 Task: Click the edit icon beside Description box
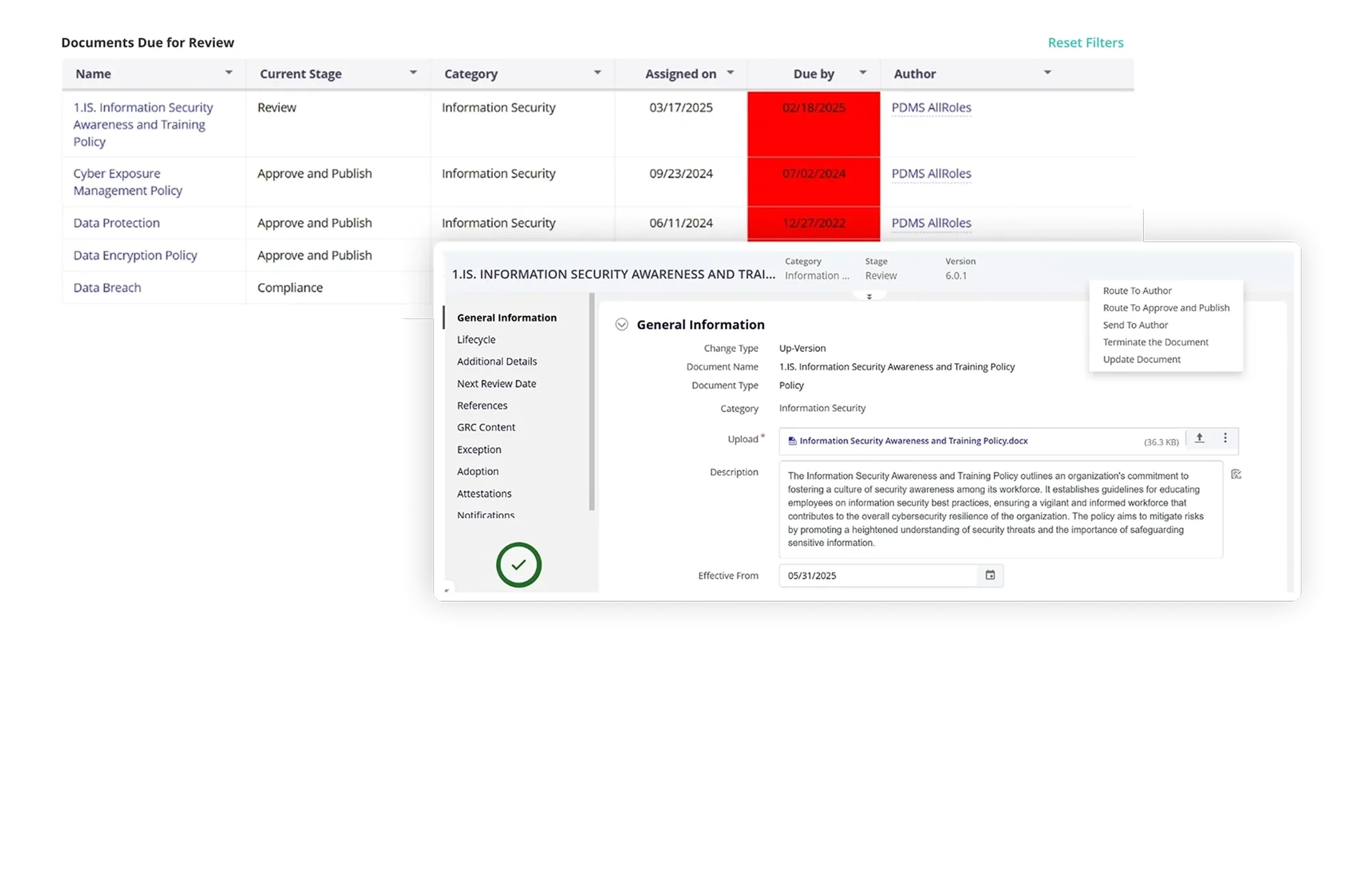pyautogui.click(x=1236, y=474)
